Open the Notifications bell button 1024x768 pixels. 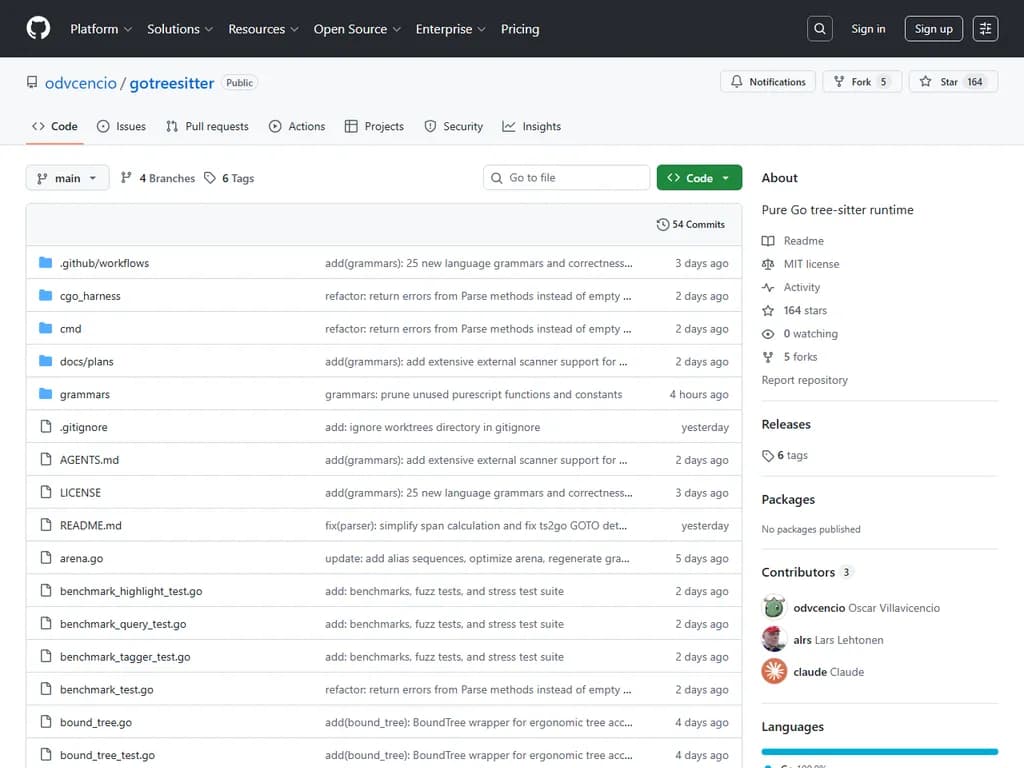[768, 82]
